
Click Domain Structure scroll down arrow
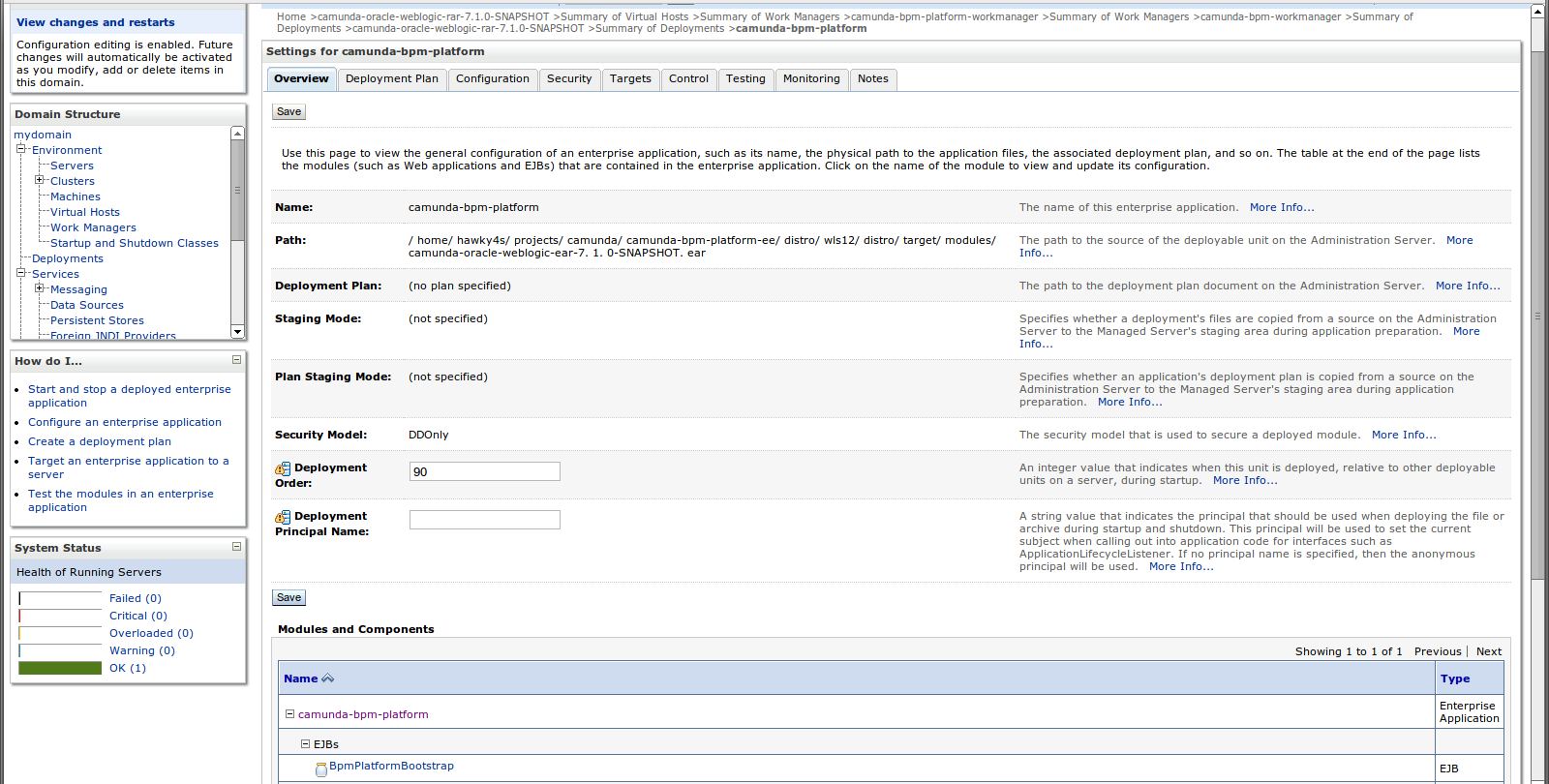237,332
